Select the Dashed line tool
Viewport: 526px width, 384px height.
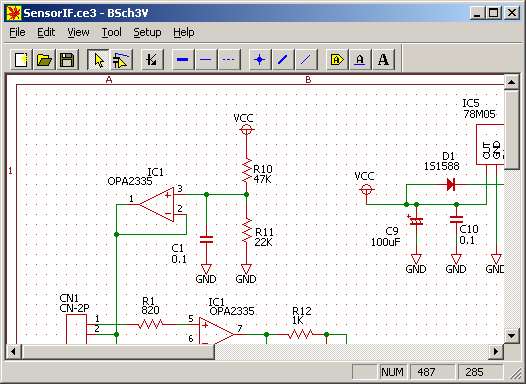(229, 60)
